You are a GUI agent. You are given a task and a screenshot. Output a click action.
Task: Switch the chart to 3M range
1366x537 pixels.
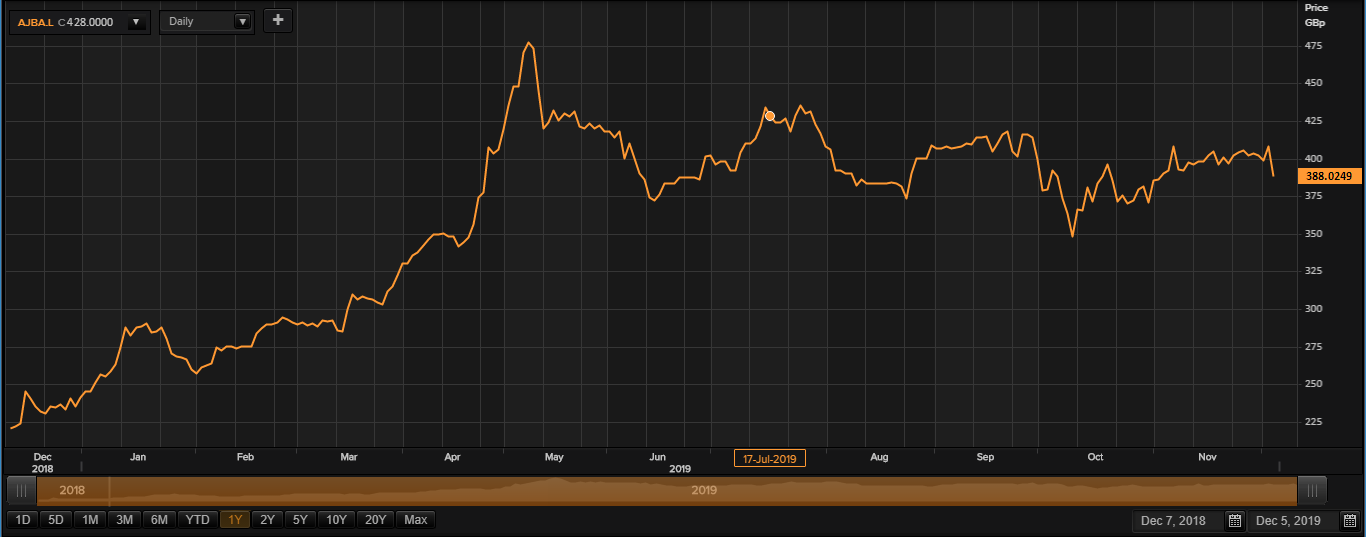[x=125, y=520]
